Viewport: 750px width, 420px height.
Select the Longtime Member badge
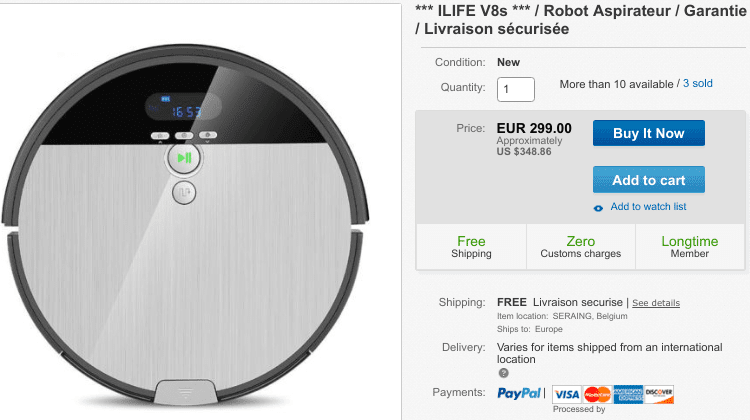[689, 247]
